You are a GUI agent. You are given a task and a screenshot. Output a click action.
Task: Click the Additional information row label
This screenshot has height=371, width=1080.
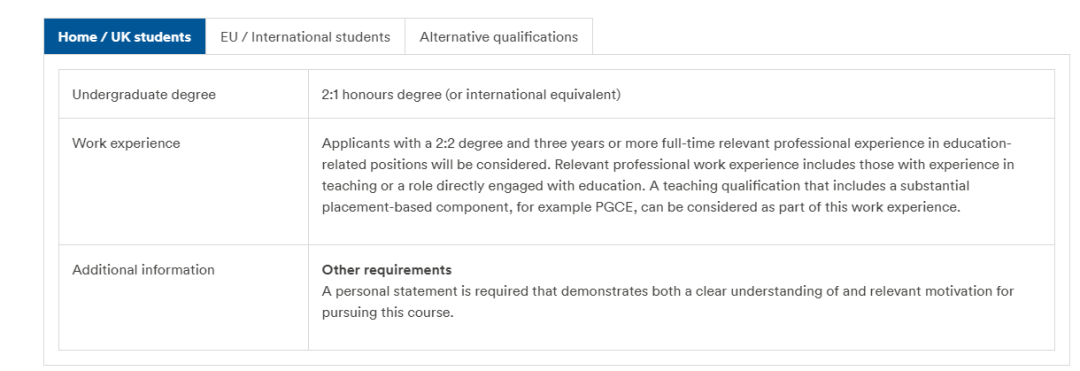click(x=143, y=270)
